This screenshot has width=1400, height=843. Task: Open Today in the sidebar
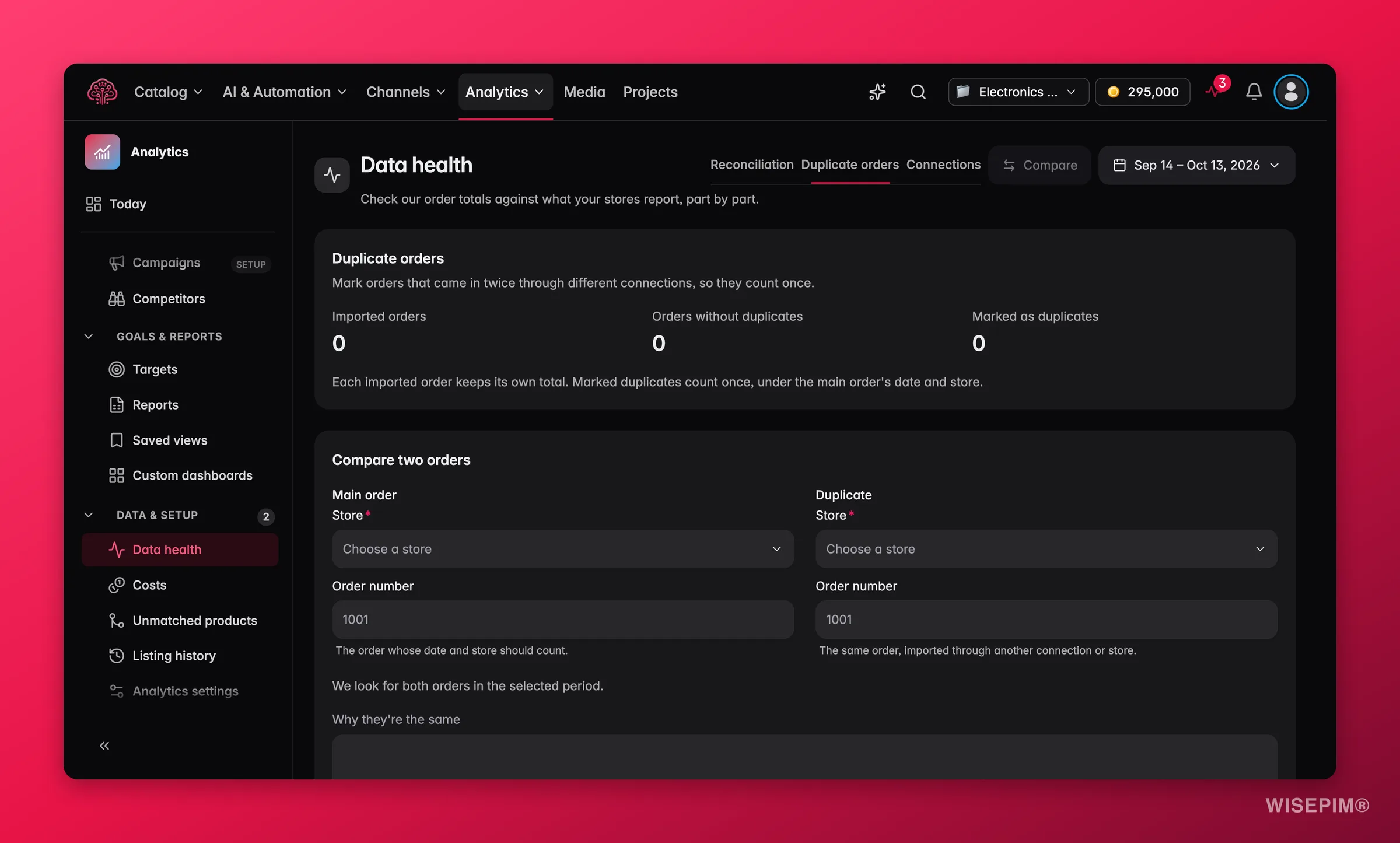pyautogui.click(x=116, y=204)
